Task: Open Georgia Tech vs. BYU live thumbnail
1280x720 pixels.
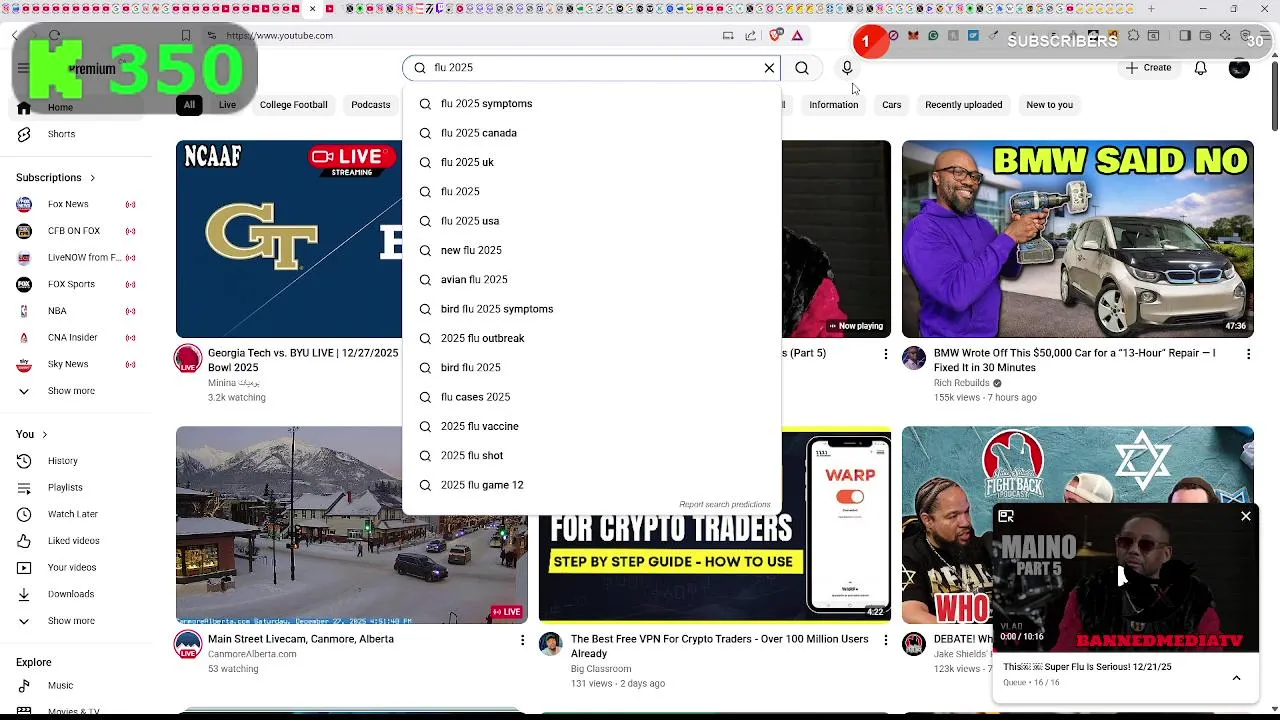Action: 289,239
